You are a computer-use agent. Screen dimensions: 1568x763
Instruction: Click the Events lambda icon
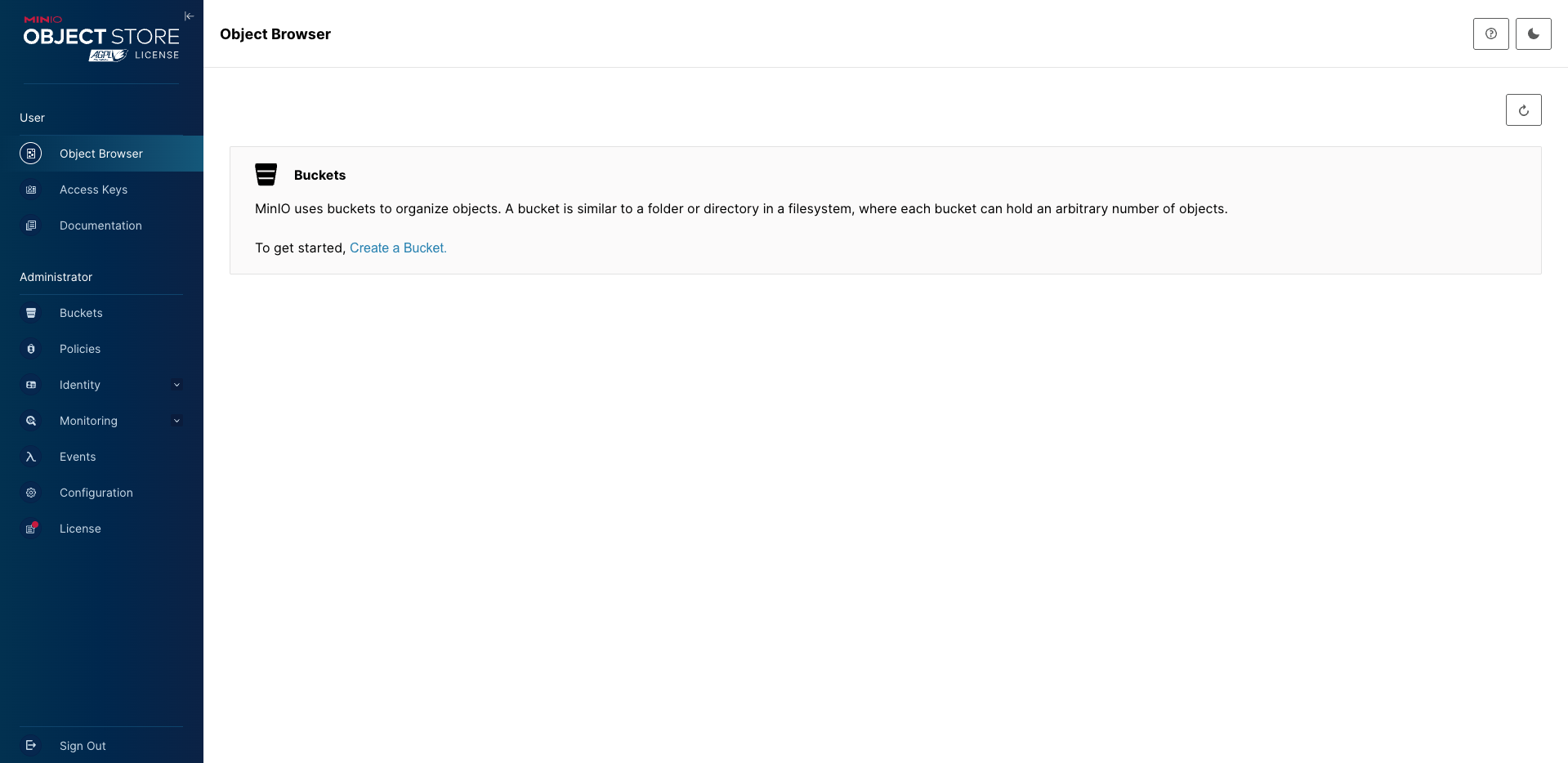tap(31, 457)
